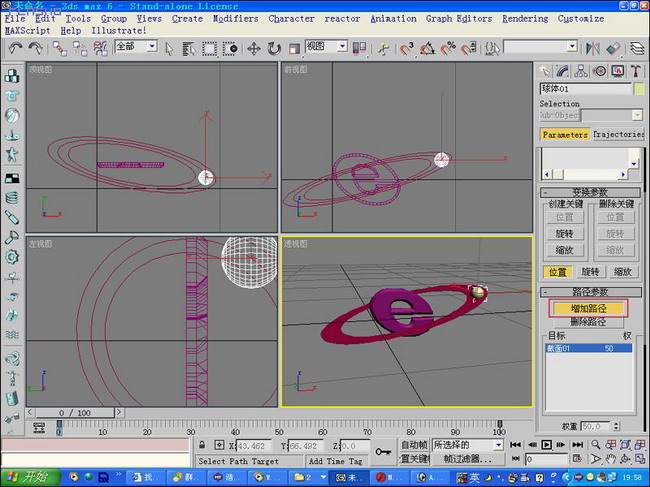This screenshot has width=650, height=487.
Task: Activate the Select and Scale tool
Action: 294,49
